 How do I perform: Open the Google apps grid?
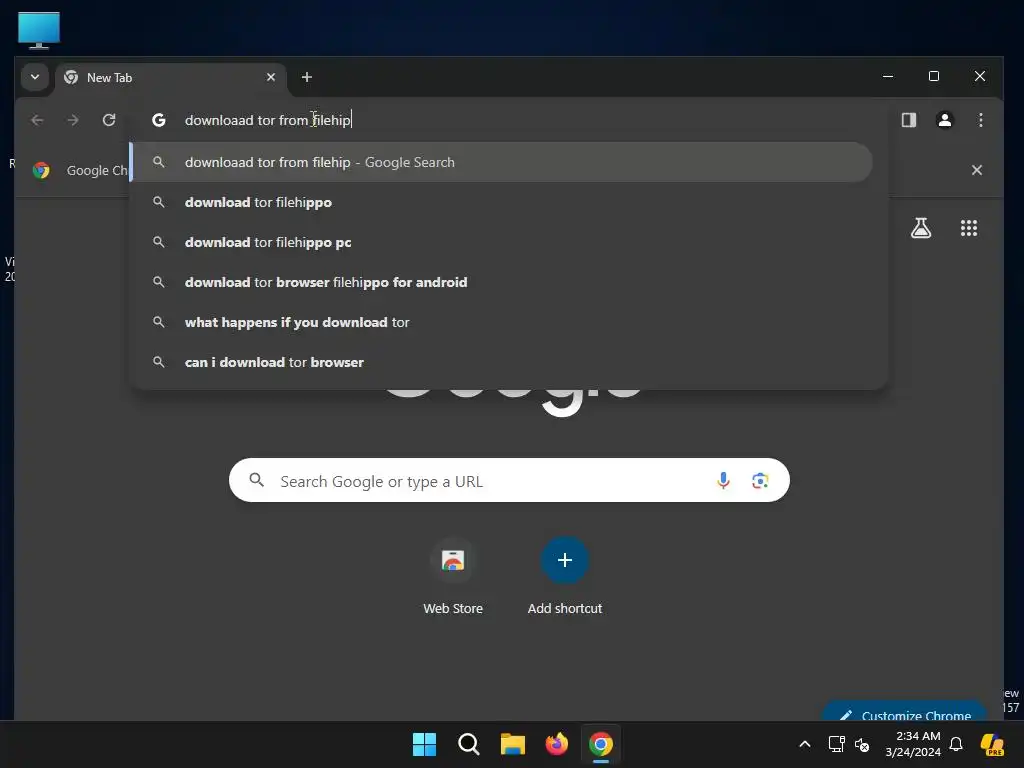[968, 228]
